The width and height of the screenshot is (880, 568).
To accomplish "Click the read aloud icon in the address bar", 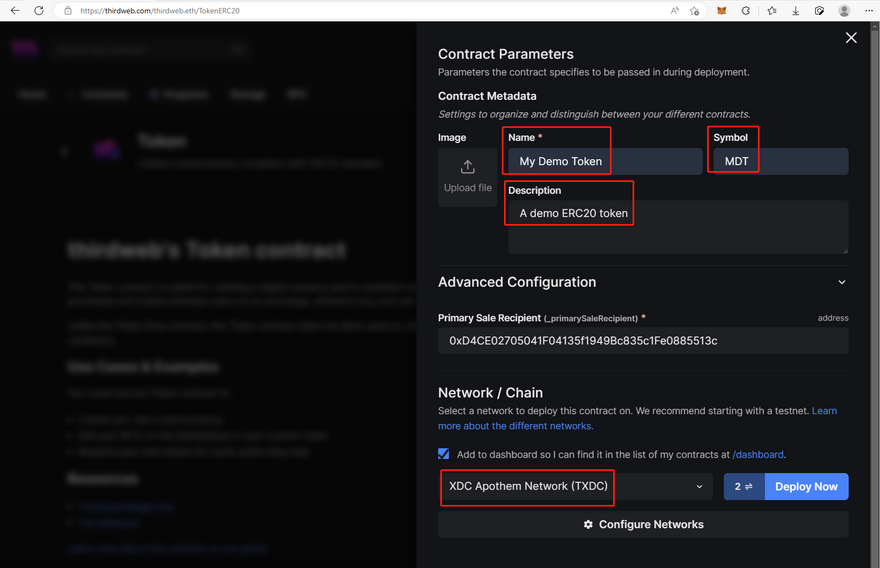I will (675, 11).
